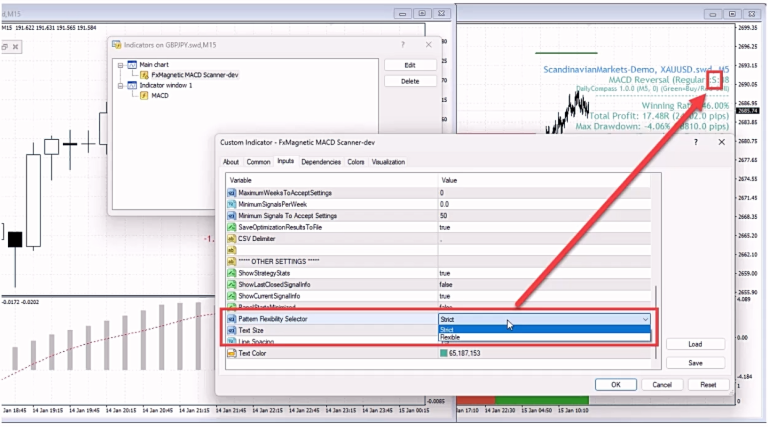The width and height of the screenshot is (768, 427).
Task: Select the FxMagnetic MACD Scanner-dev indicator icon
Action: (144, 75)
